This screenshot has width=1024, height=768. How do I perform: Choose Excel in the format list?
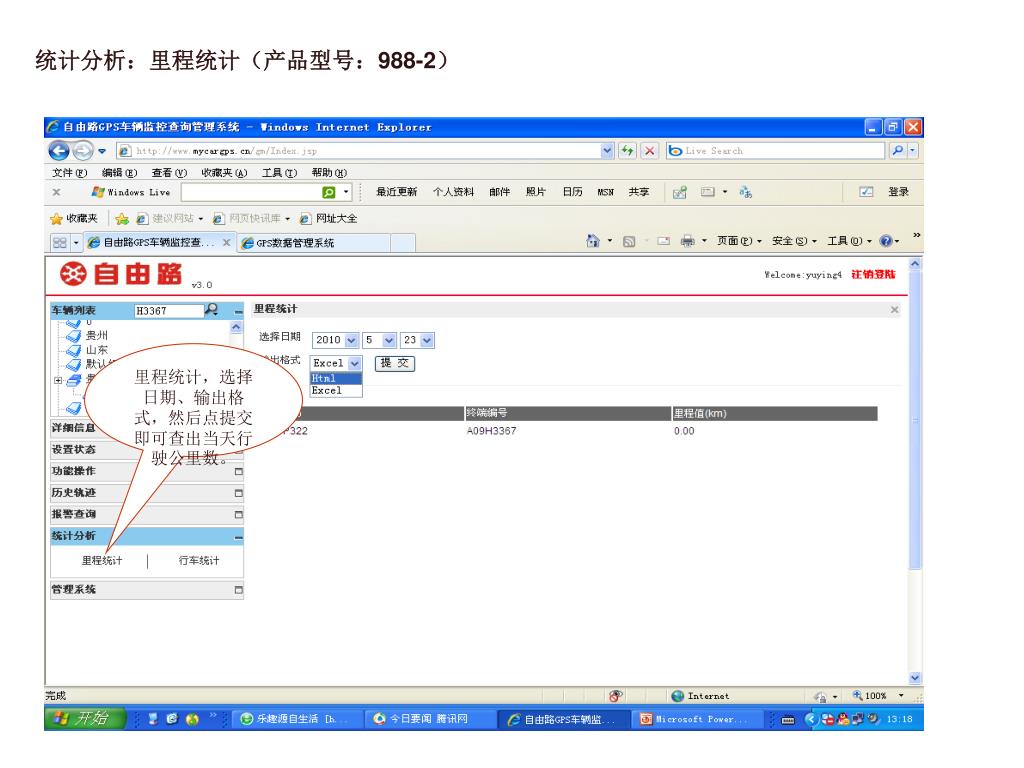(x=336, y=391)
